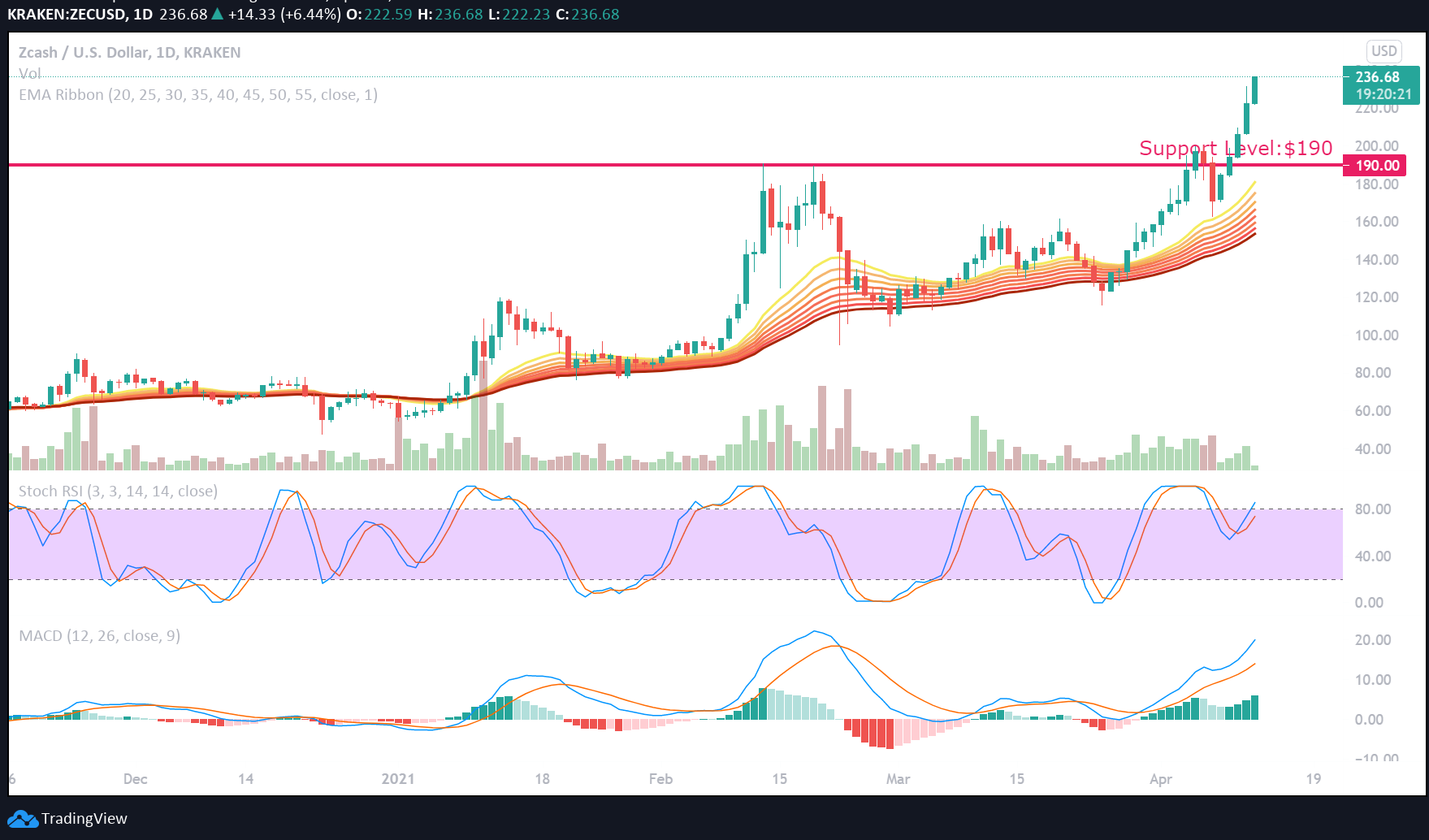1429x840 pixels.
Task: Click '2021' on the time axis
Action: point(398,779)
